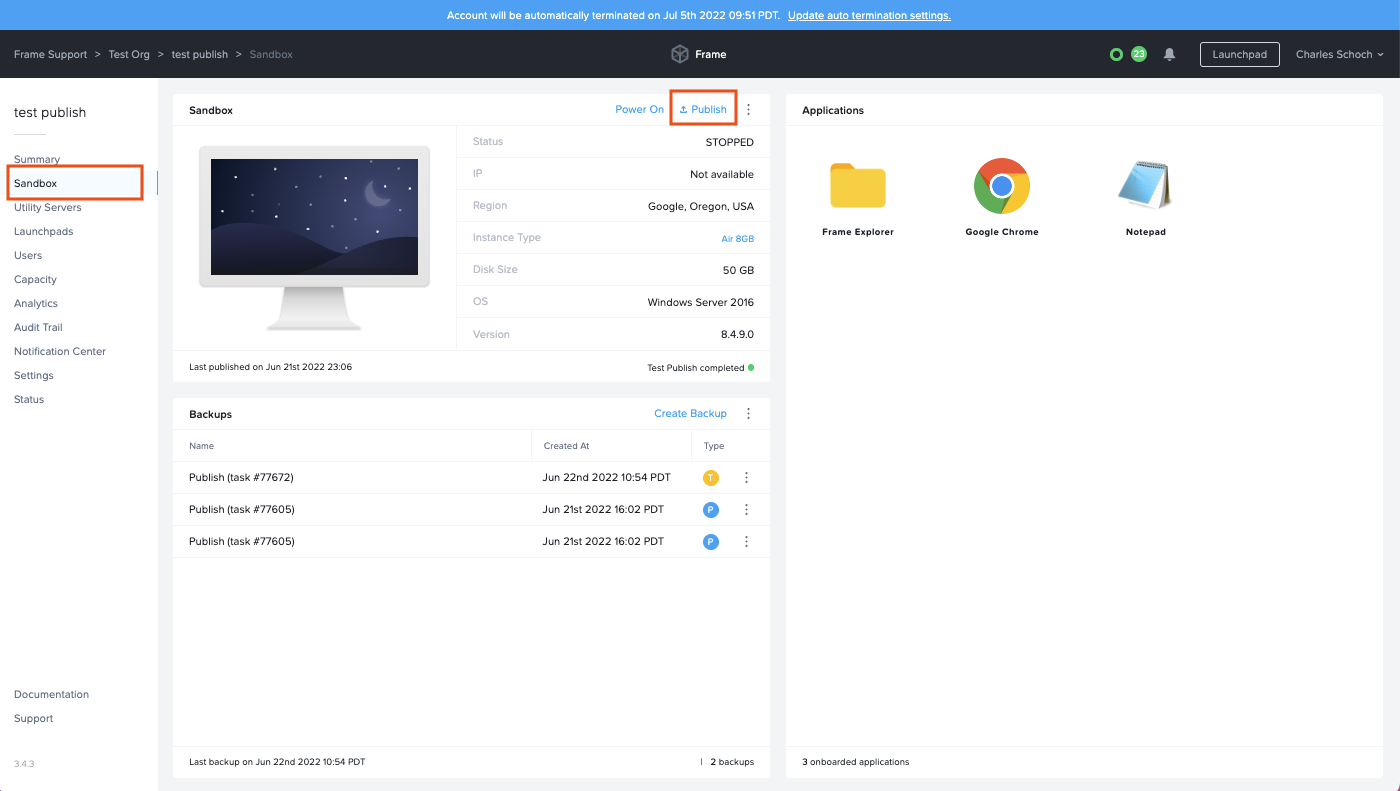
Task: Click the green status circle icon
Action: (x=1116, y=54)
